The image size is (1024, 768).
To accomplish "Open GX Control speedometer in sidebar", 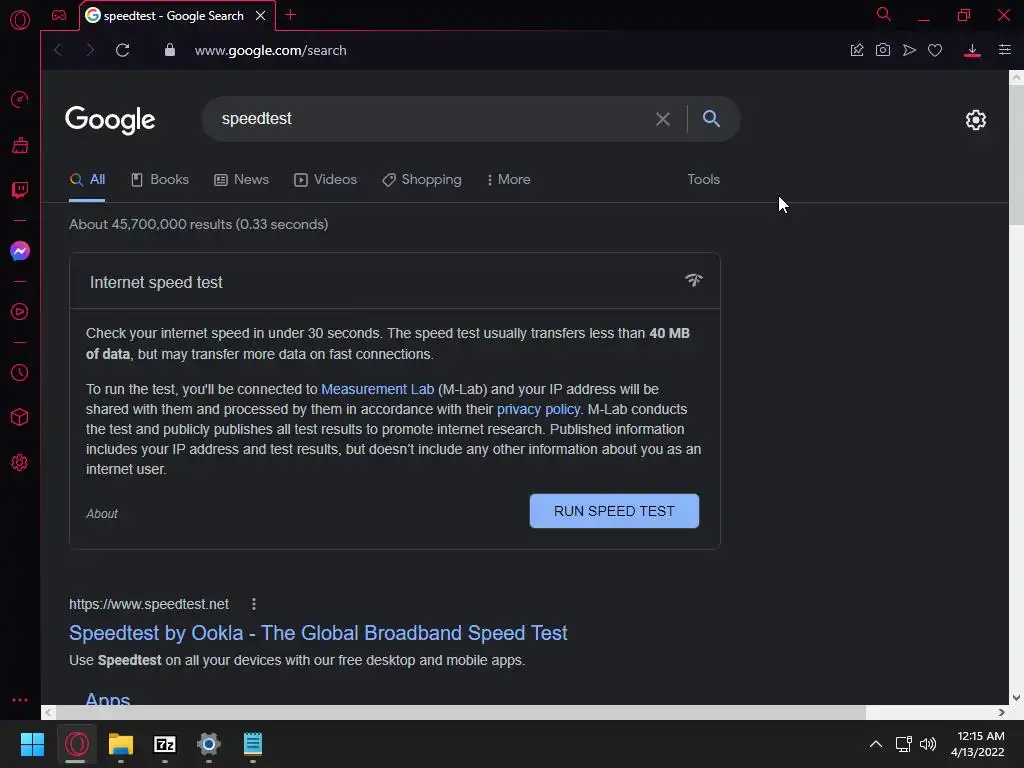I will pos(20,99).
